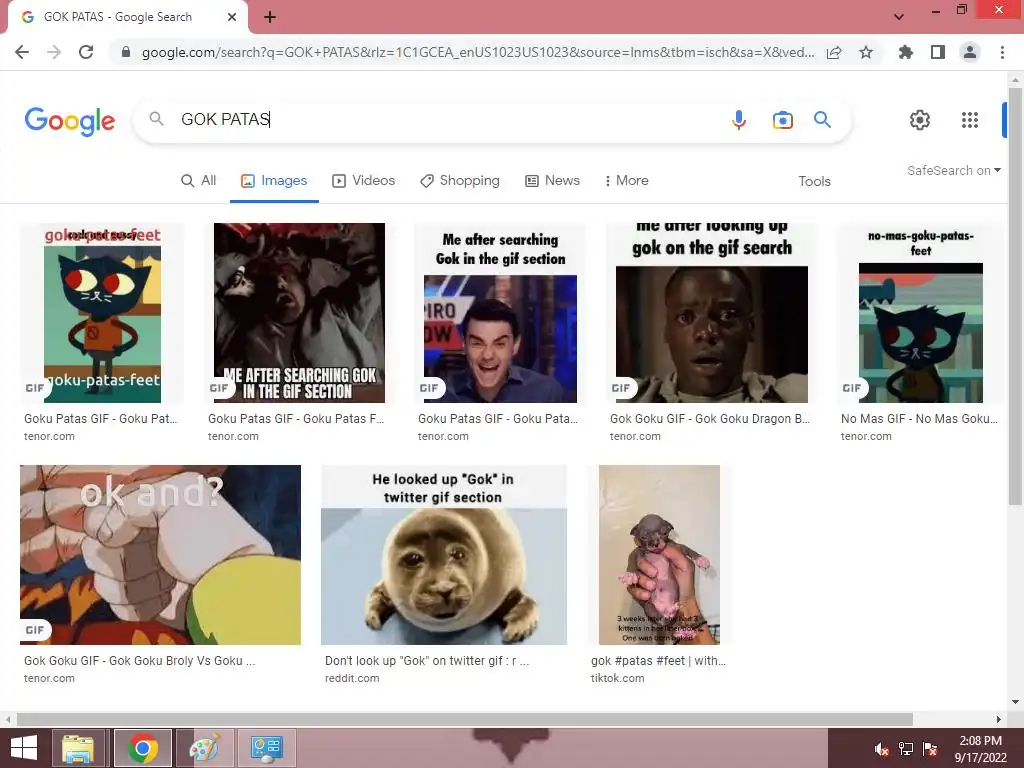1024x768 pixels.
Task: Open the 'ok and?' fist GIF thumbnail
Action: click(161, 555)
